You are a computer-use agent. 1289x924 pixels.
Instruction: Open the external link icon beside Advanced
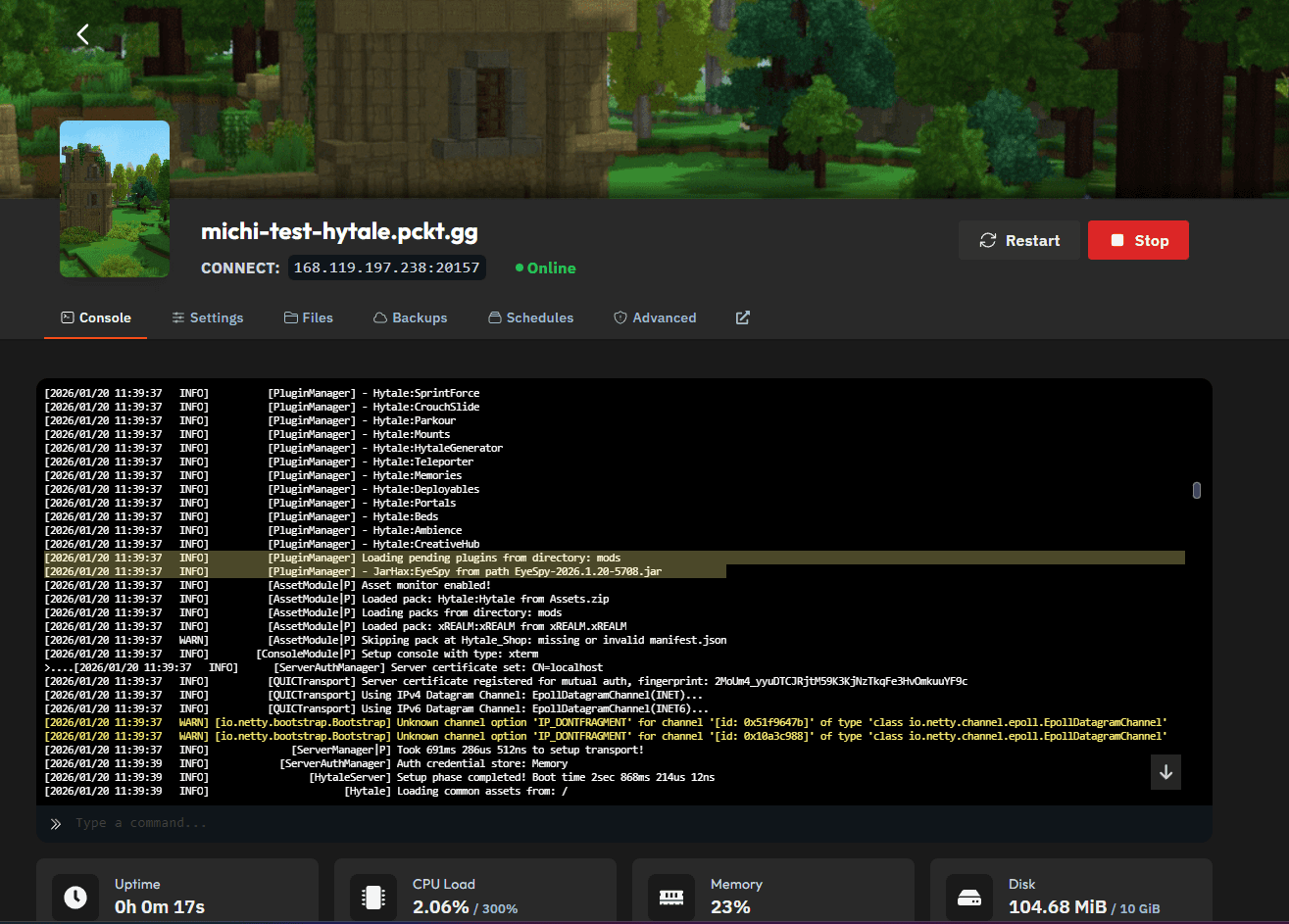(x=742, y=316)
